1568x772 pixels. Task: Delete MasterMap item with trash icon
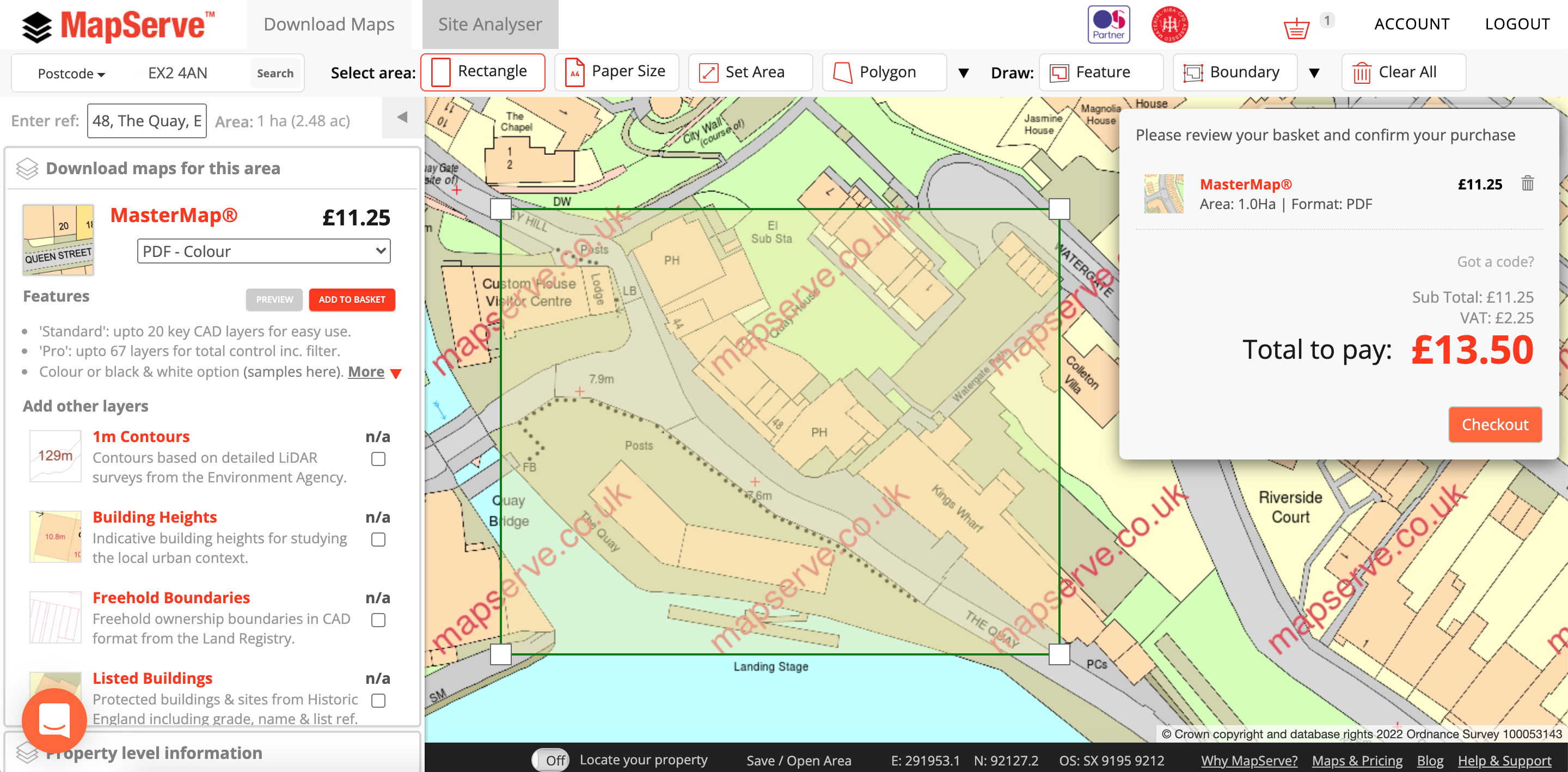point(1527,183)
